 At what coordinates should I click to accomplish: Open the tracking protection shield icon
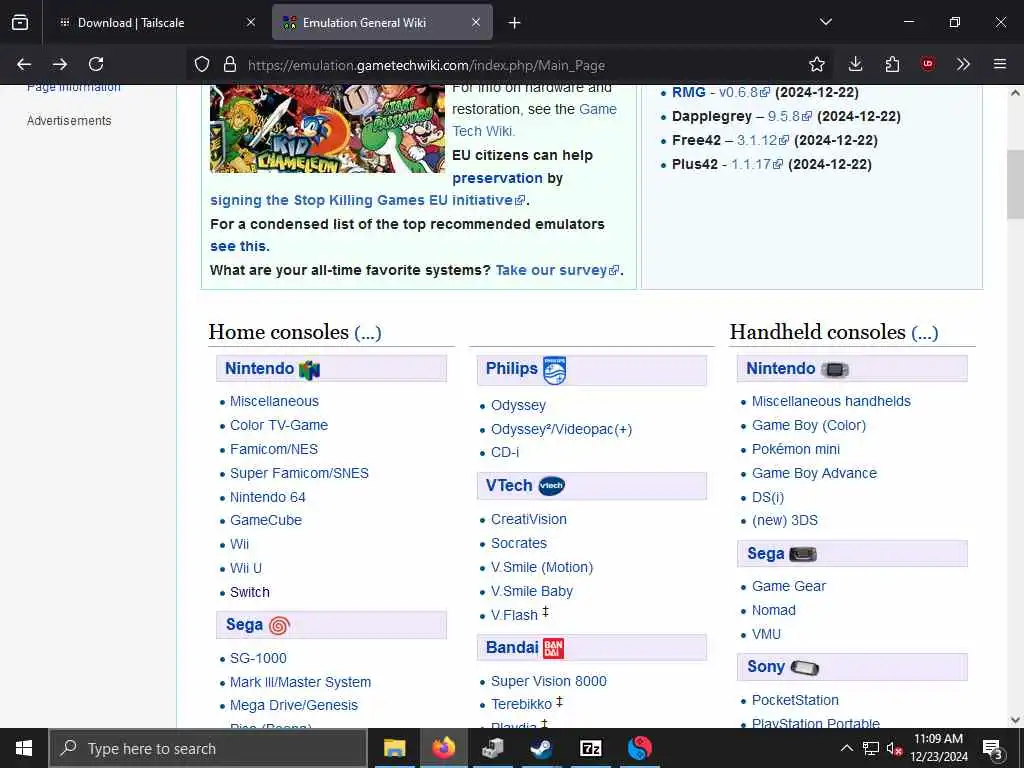click(202, 64)
